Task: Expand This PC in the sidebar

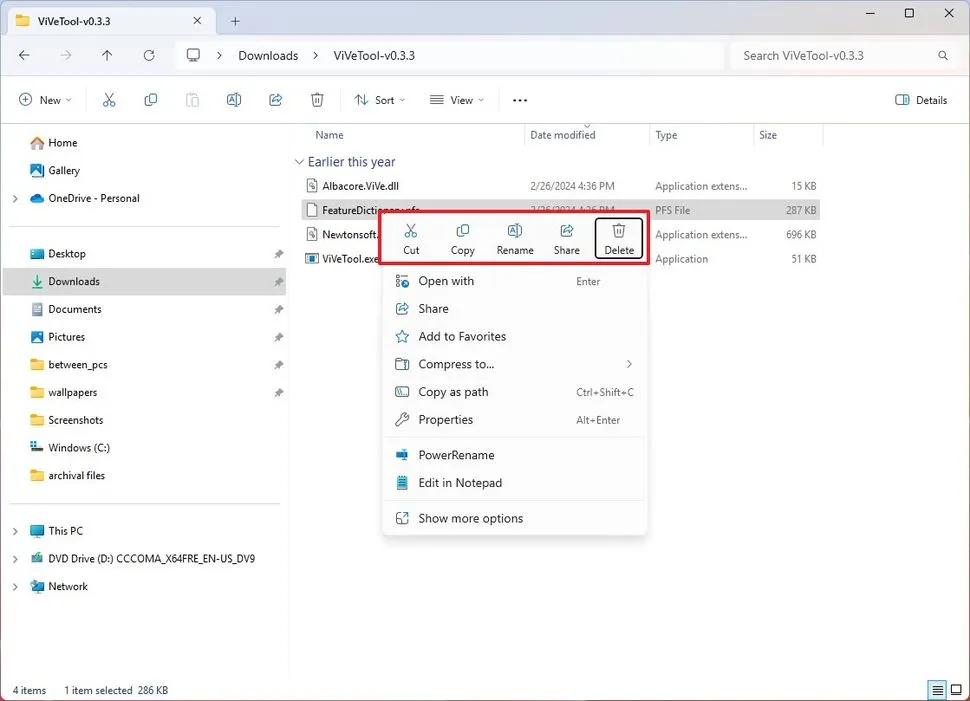Action: pyautogui.click(x=16, y=530)
